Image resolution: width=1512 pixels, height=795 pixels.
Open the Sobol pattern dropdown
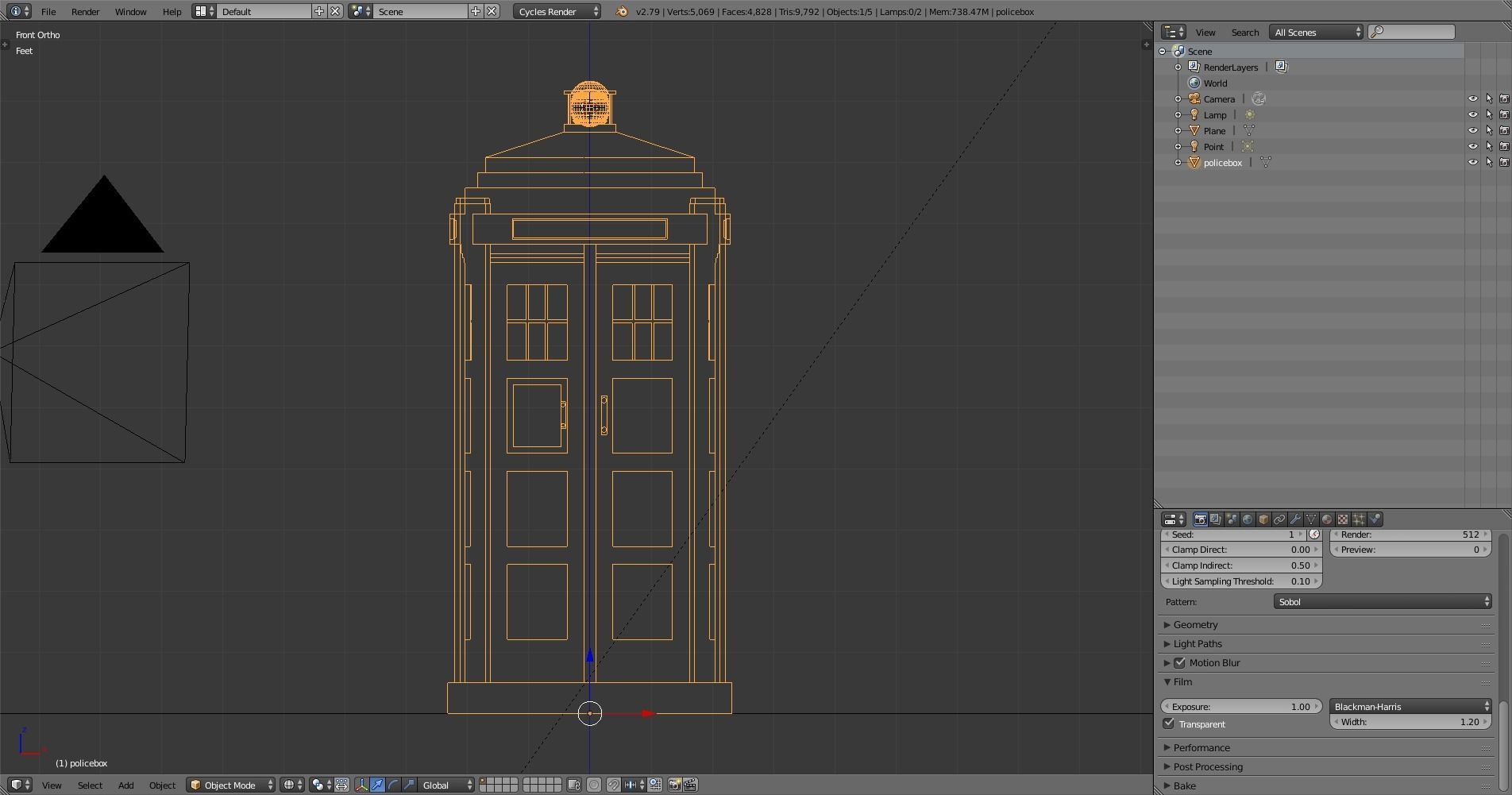(1383, 602)
